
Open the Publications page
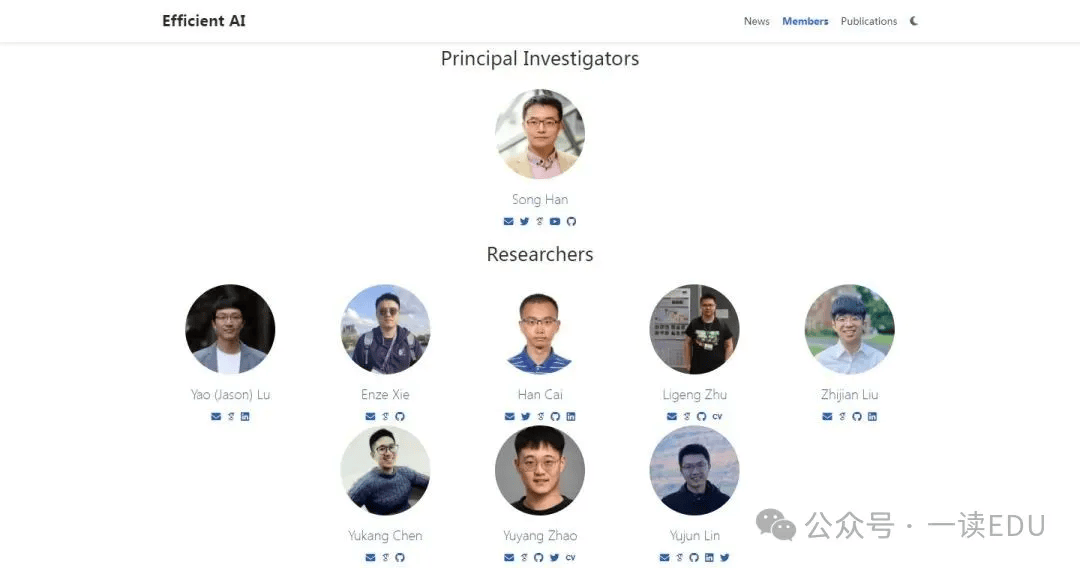pos(869,21)
